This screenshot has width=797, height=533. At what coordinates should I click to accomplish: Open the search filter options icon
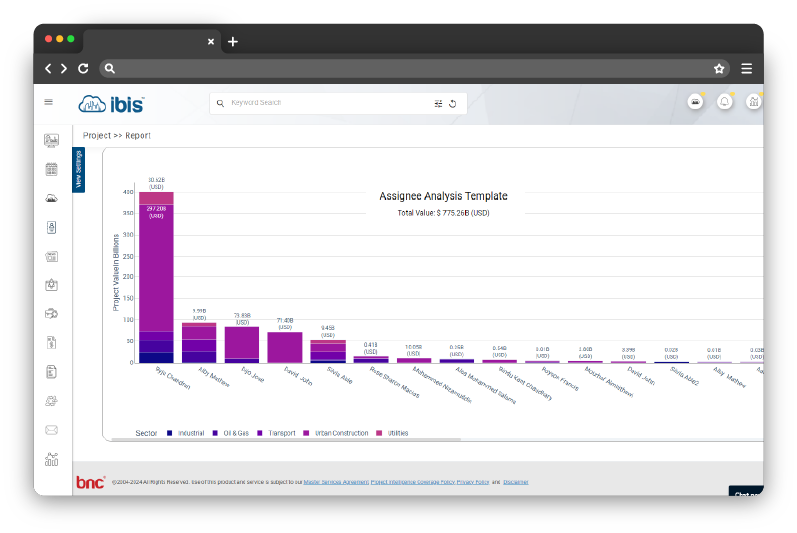coord(438,103)
